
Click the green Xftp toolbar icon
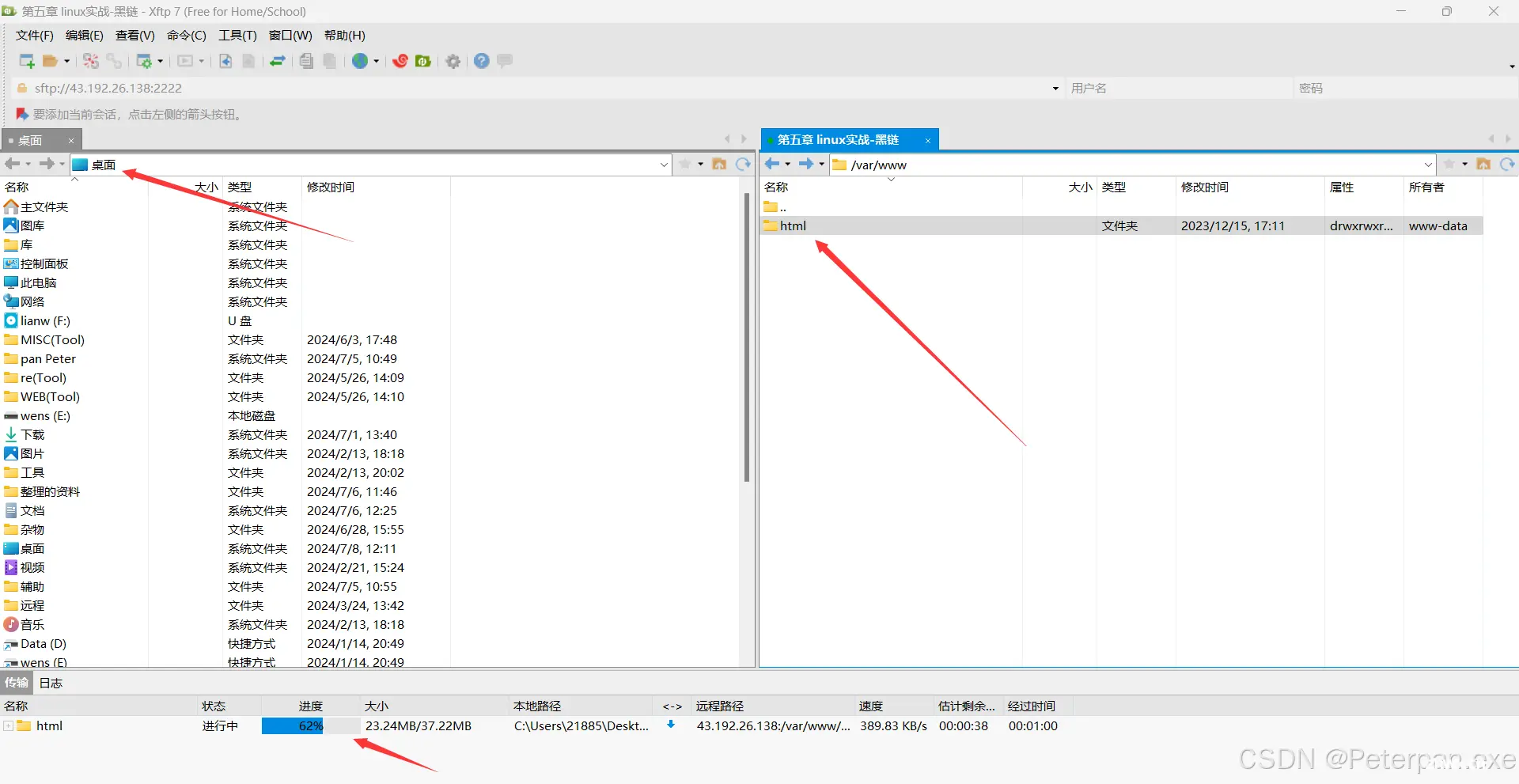point(423,61)
